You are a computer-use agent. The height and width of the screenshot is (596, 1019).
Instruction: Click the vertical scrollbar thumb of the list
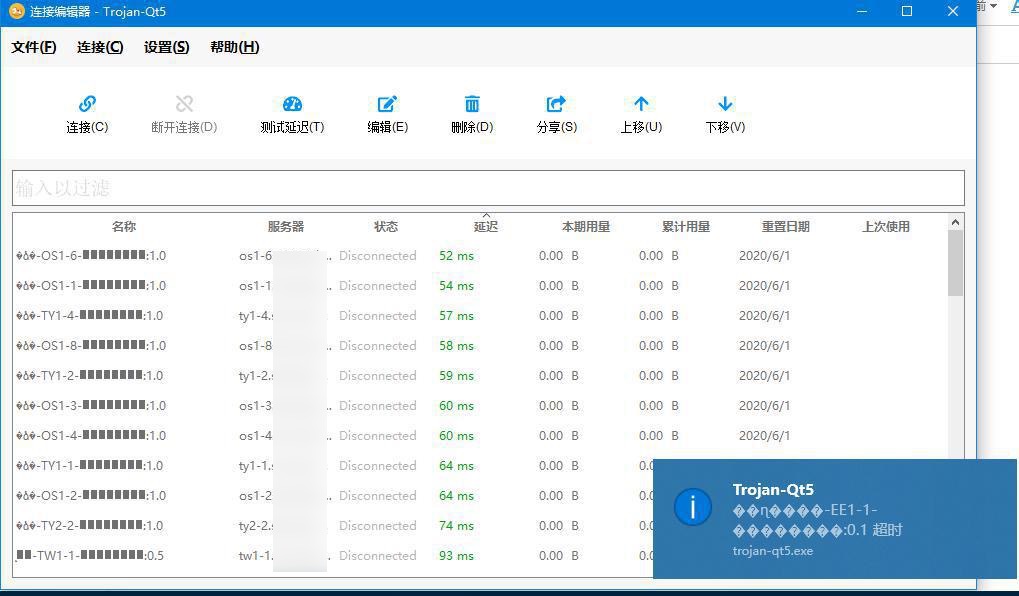click(955, 263)
